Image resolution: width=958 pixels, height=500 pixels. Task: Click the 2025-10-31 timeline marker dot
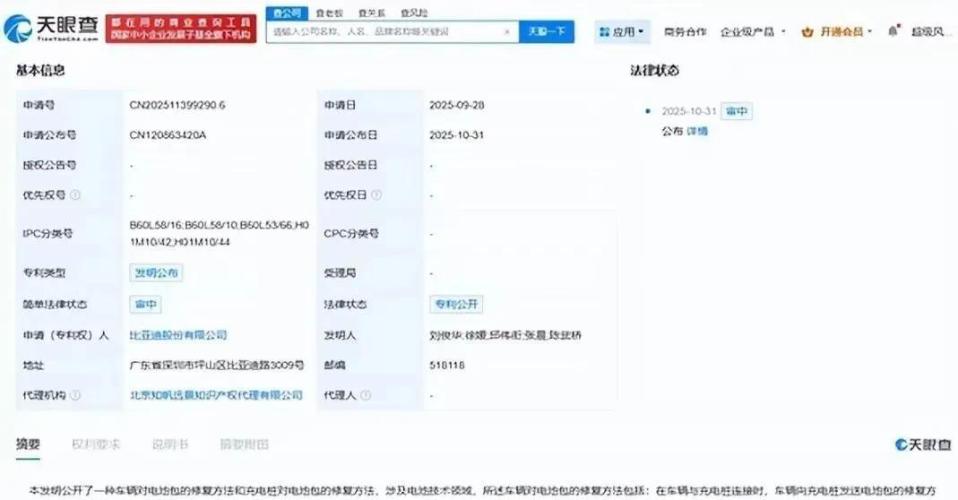(x=648, y=111)
